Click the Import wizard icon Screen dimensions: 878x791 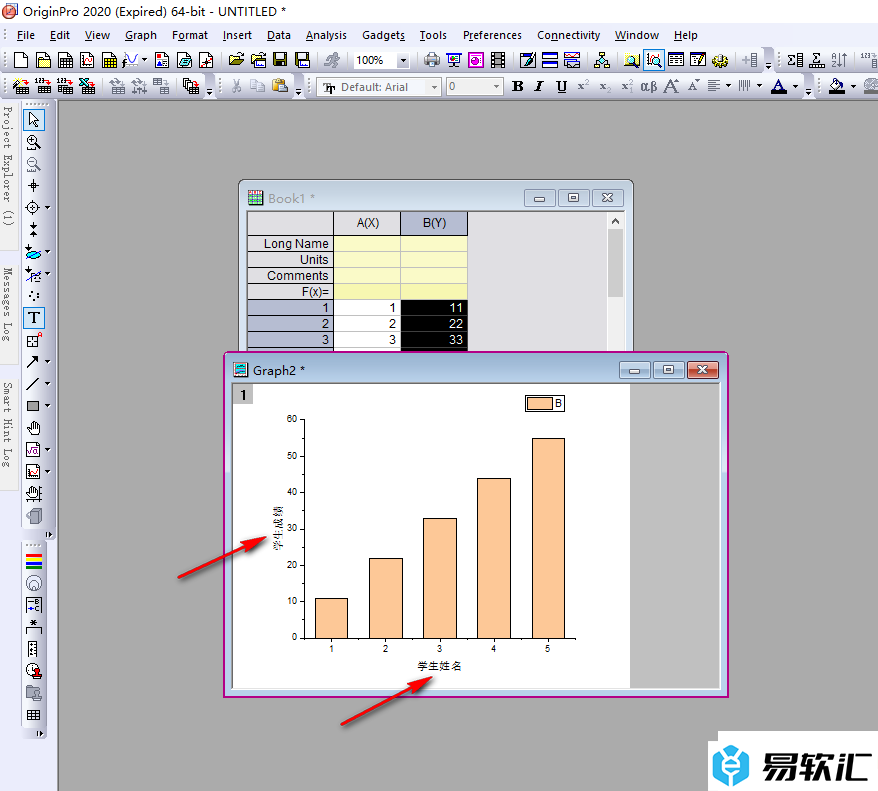click(x=21, y=87)
